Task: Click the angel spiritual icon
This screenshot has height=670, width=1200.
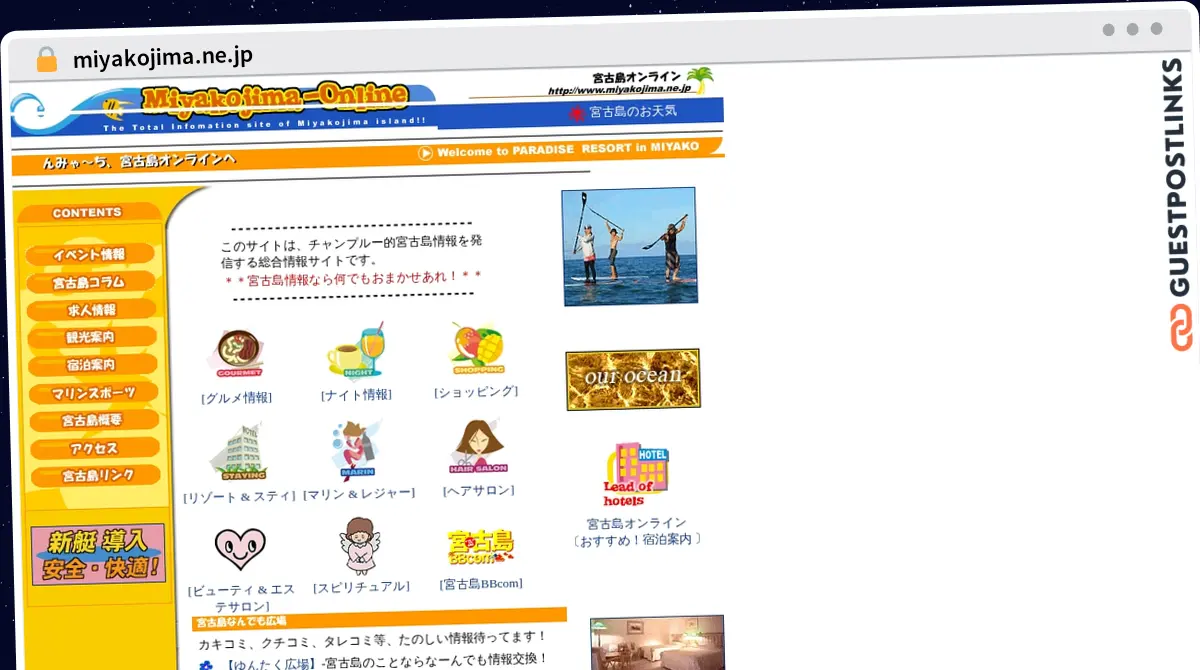Action: pyautogui.click(x=360, y=545)
